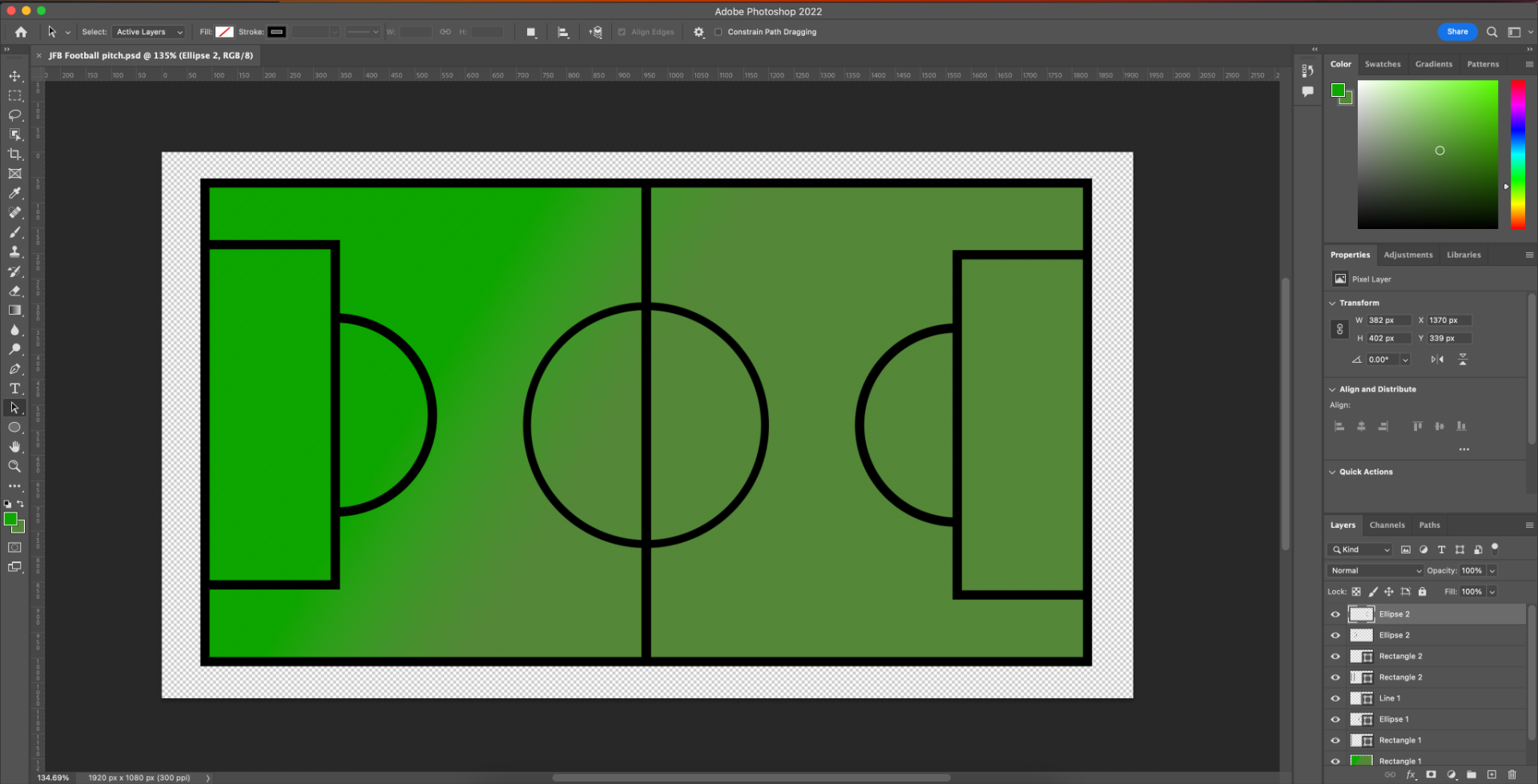Select the Brush tool
1538x784 pixels.
[x=14, y=232]
